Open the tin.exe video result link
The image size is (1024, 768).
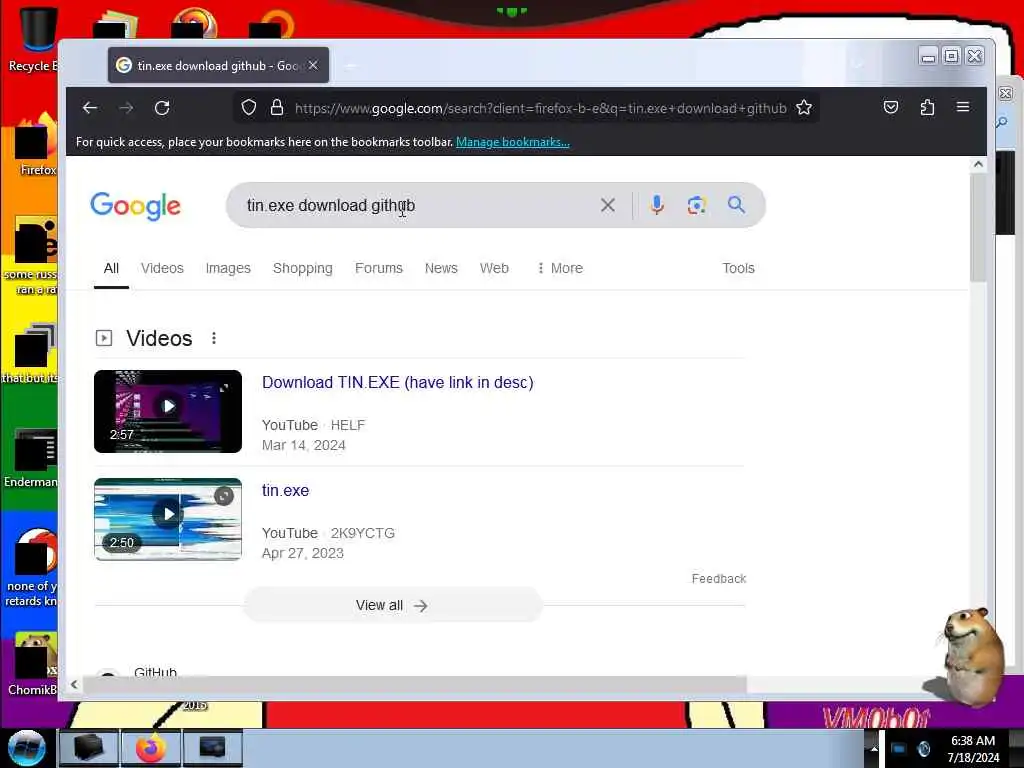pos(285,490)
